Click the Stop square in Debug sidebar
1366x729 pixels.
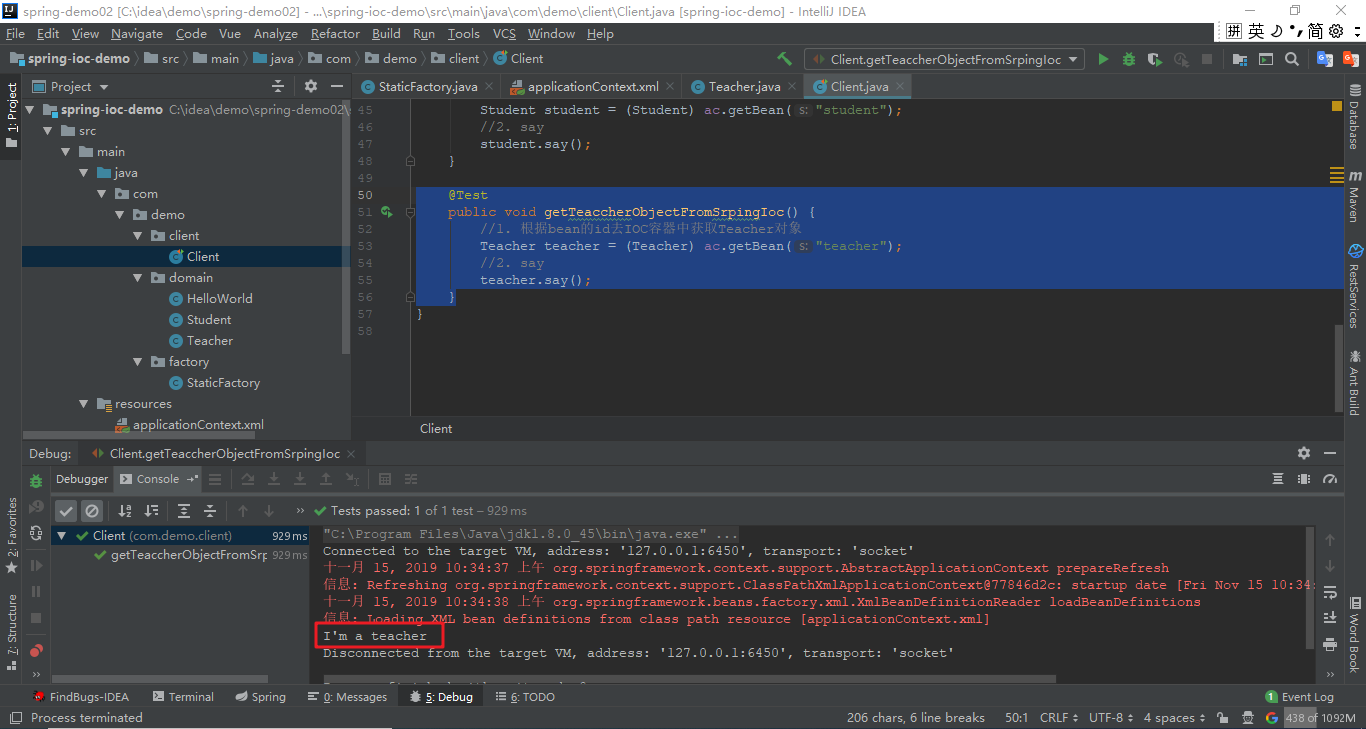36,618
